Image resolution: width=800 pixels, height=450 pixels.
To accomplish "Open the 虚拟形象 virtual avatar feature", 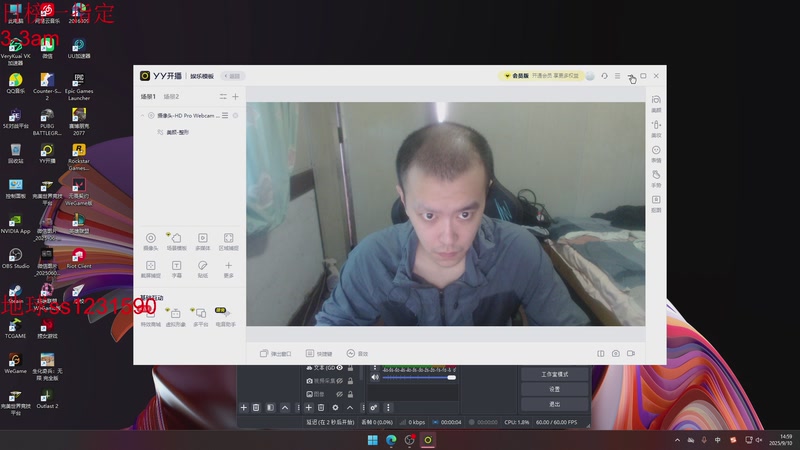I will tap(176, 317).
